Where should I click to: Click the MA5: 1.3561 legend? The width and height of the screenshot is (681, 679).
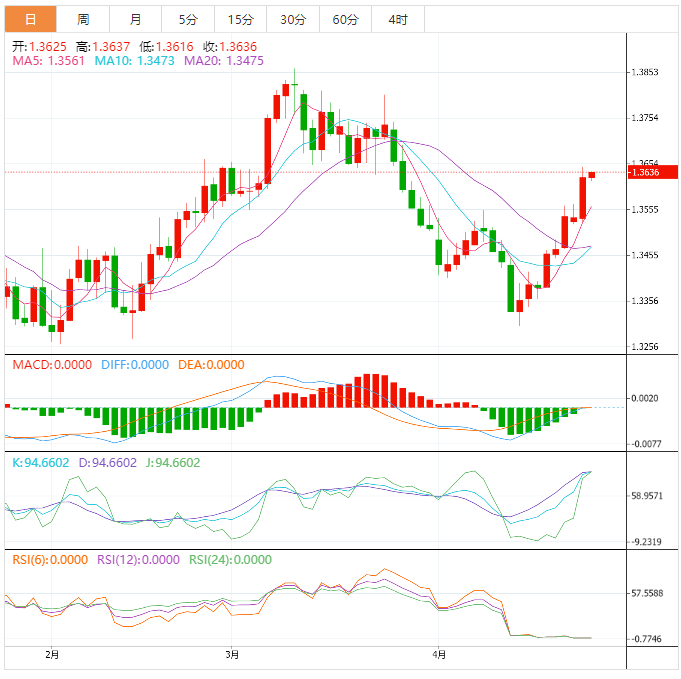click(x=49, y=60)
